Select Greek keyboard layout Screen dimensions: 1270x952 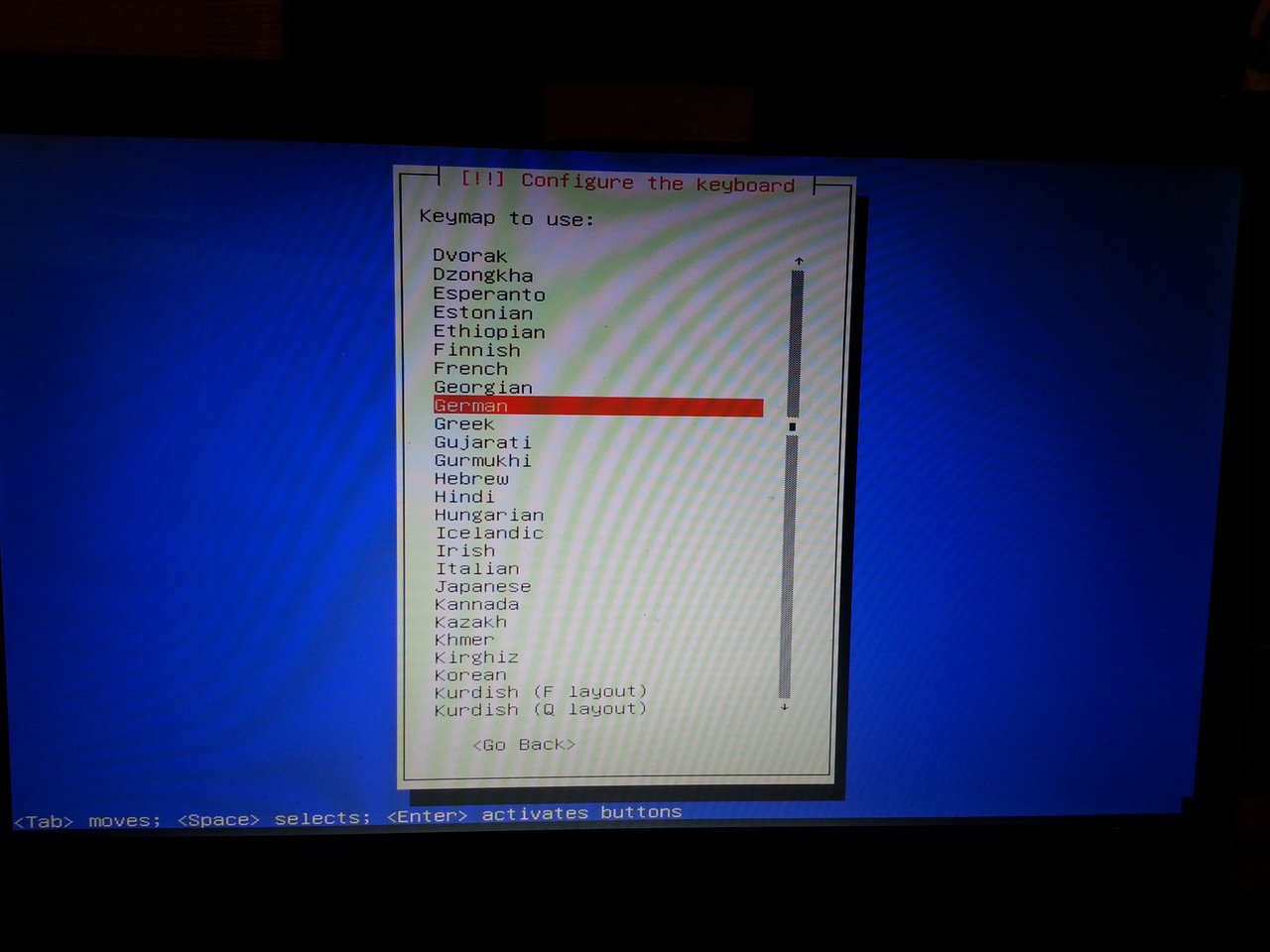tap(464, 424)
